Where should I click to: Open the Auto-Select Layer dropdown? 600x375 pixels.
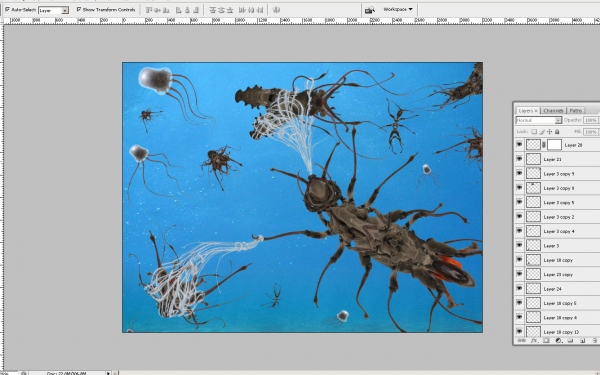tap(54, 10)
